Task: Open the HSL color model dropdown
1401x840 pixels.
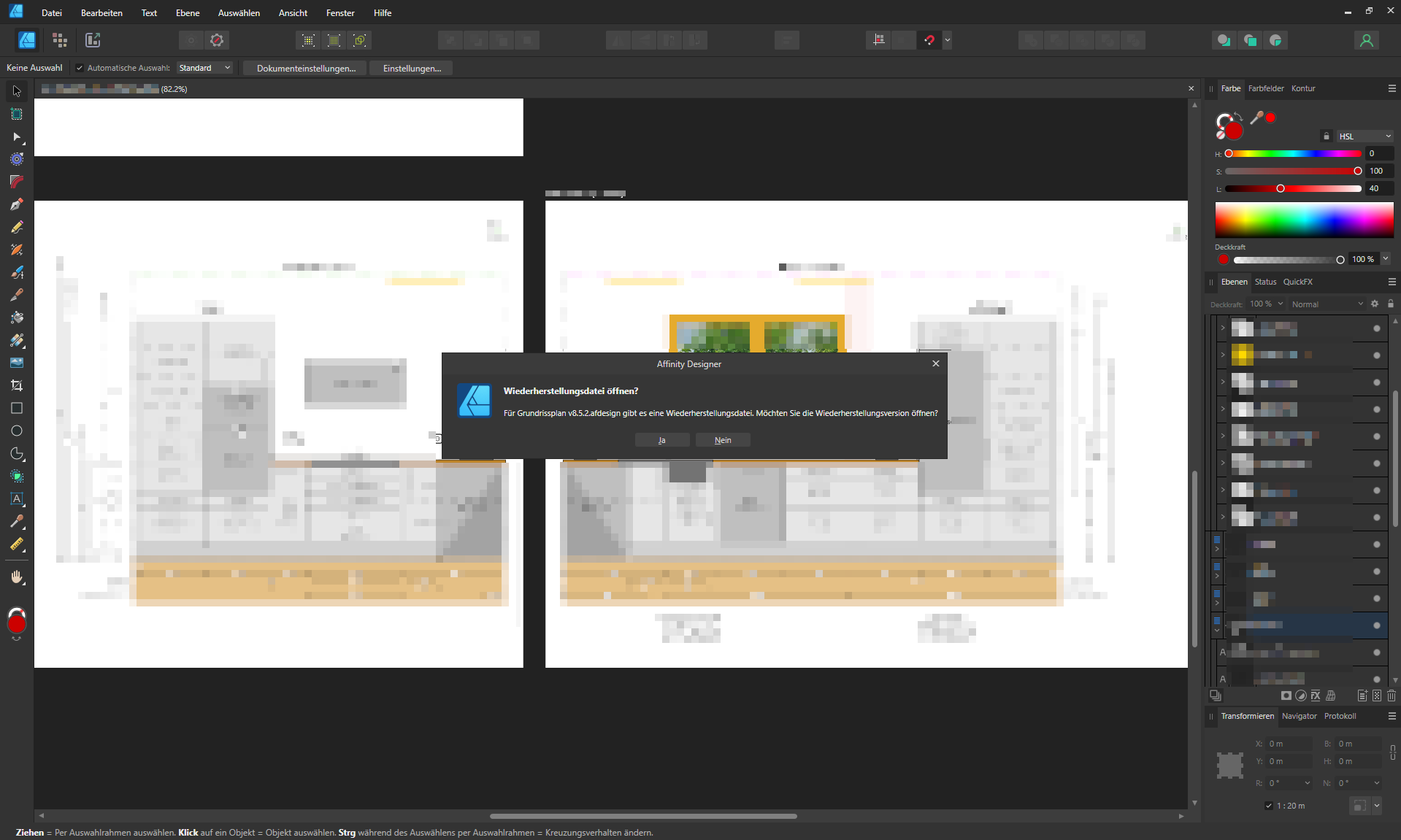Action: pyautogui.click(x=1364, y=136)
